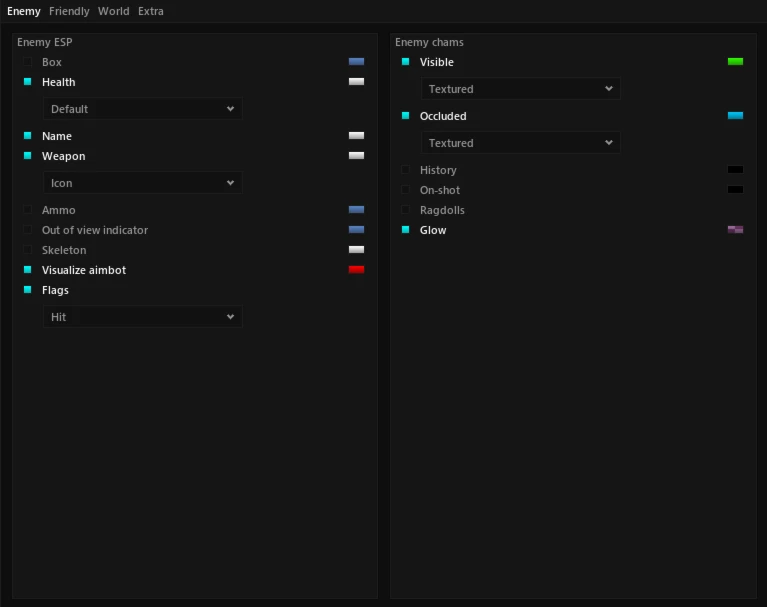
Task: Expand the Weapon Icon dropdown
Action: pyautogui.click(x=142, y=182)
